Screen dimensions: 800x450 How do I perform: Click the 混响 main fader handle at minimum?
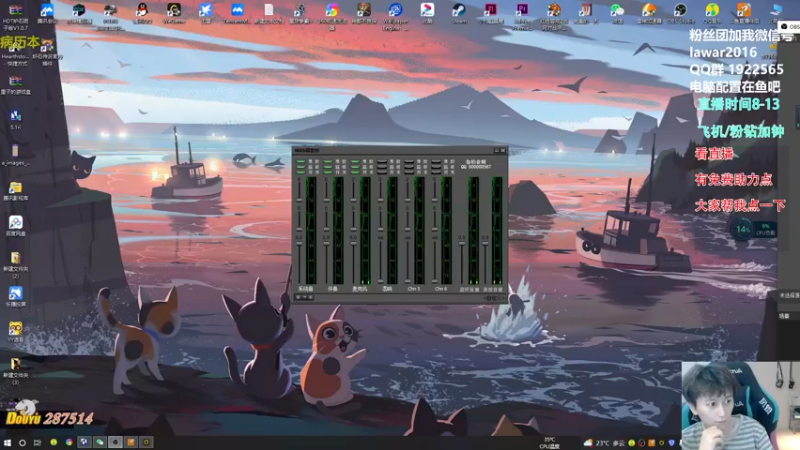click(380, 281)
